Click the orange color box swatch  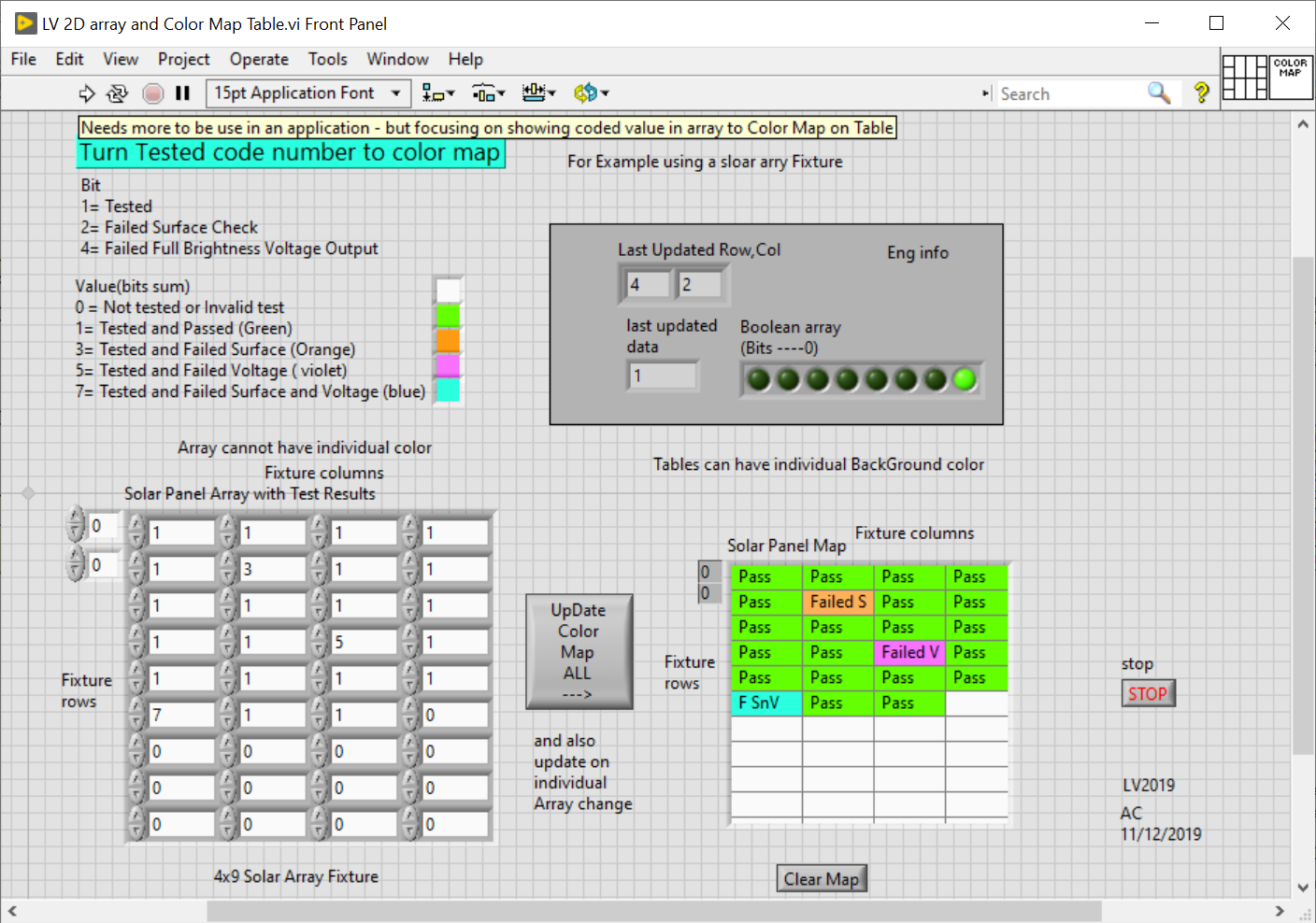449,341
